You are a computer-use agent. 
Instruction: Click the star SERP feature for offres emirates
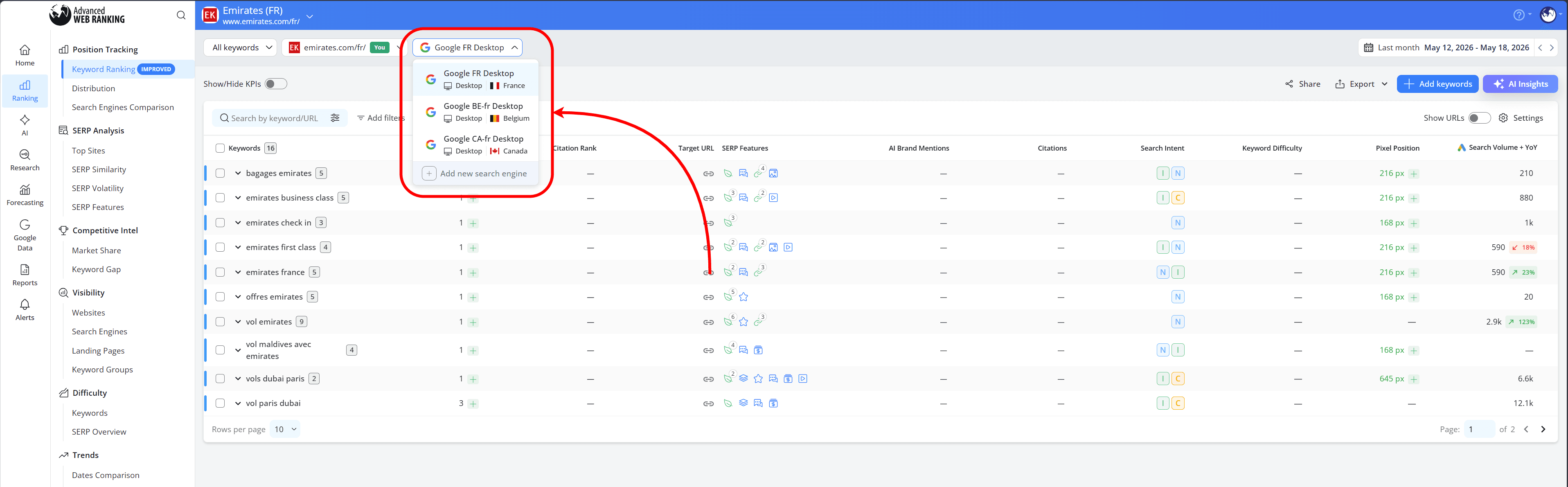pyautogui.click(x=743, y=297)
